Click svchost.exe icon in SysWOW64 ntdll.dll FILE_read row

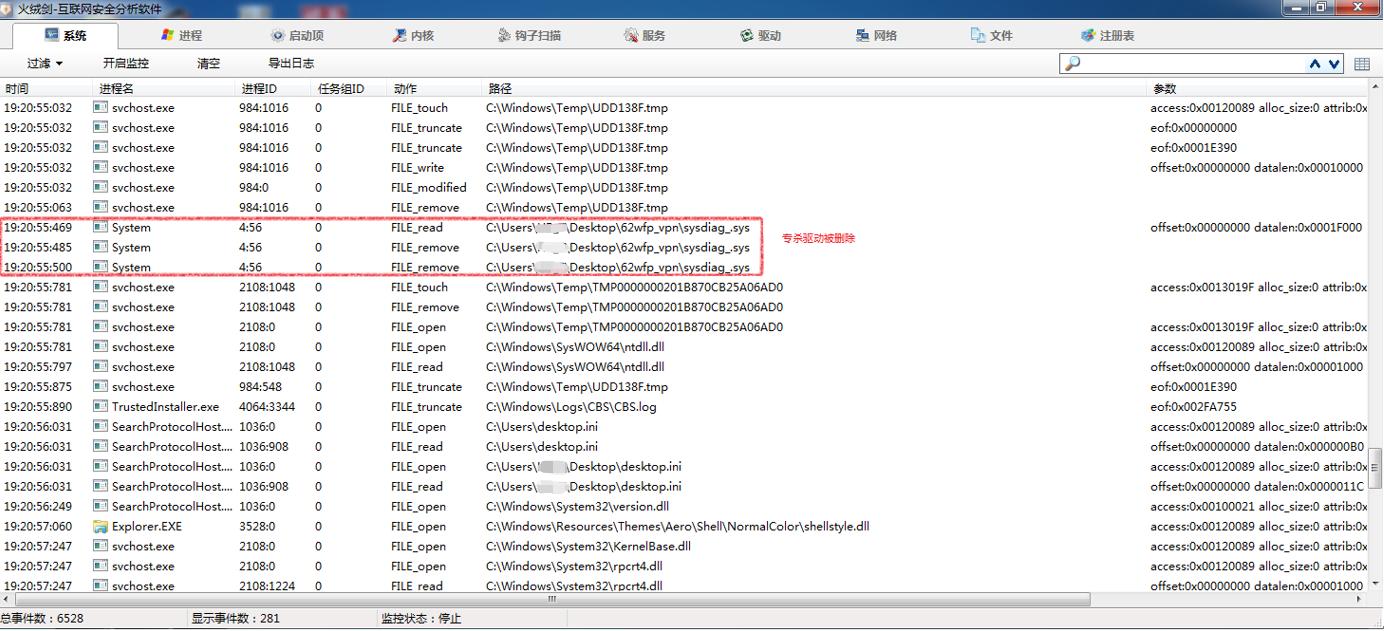coord(100,367)
